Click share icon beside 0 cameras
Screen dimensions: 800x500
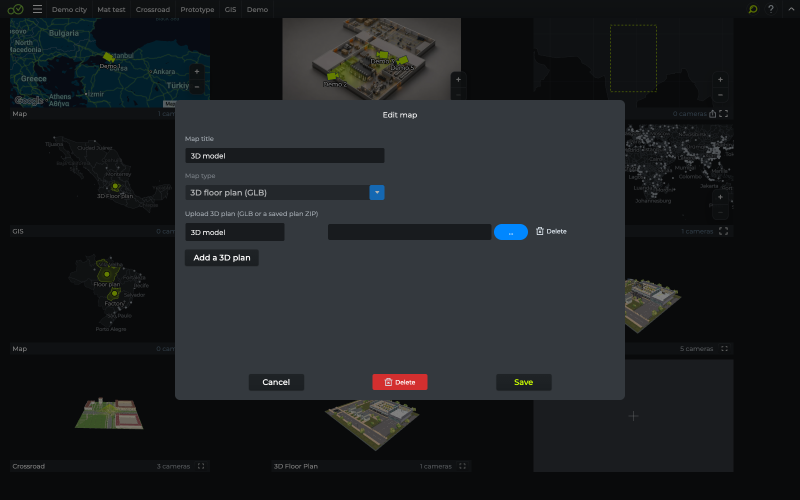712,114
